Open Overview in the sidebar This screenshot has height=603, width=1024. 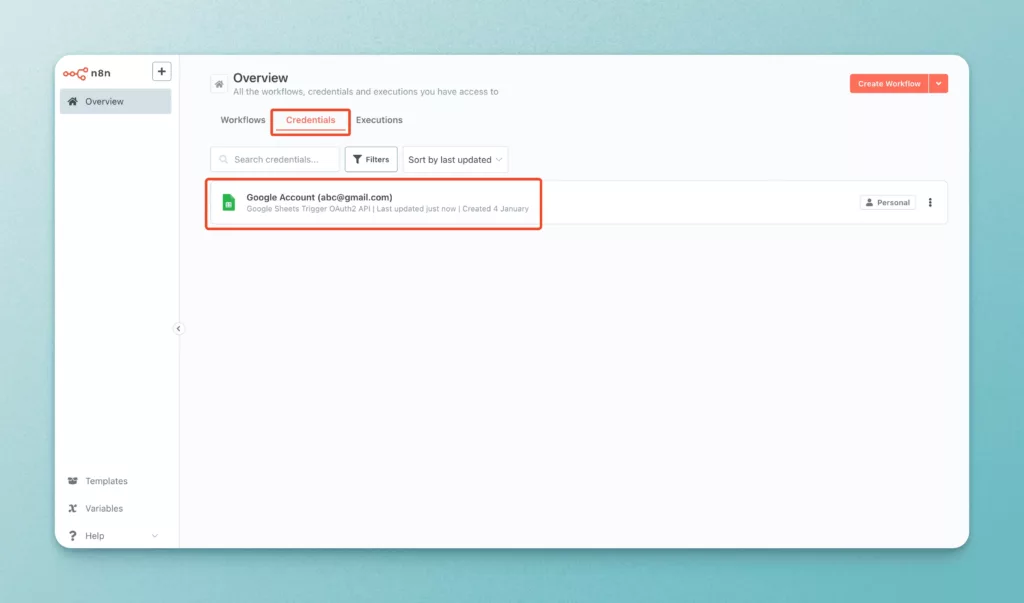click(x=116, y=101)
